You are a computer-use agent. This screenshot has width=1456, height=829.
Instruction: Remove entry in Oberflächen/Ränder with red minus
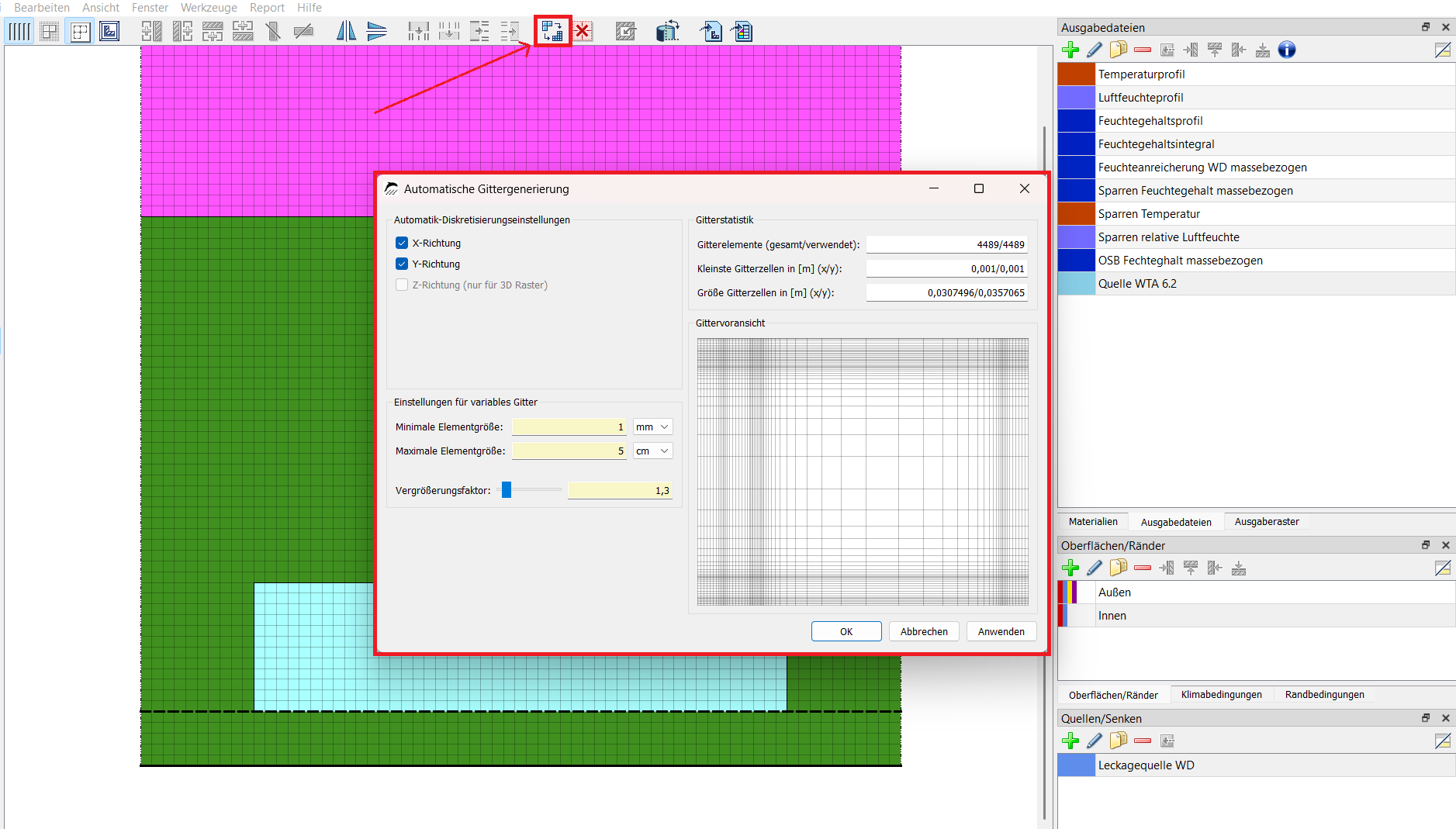[1142, 568]
